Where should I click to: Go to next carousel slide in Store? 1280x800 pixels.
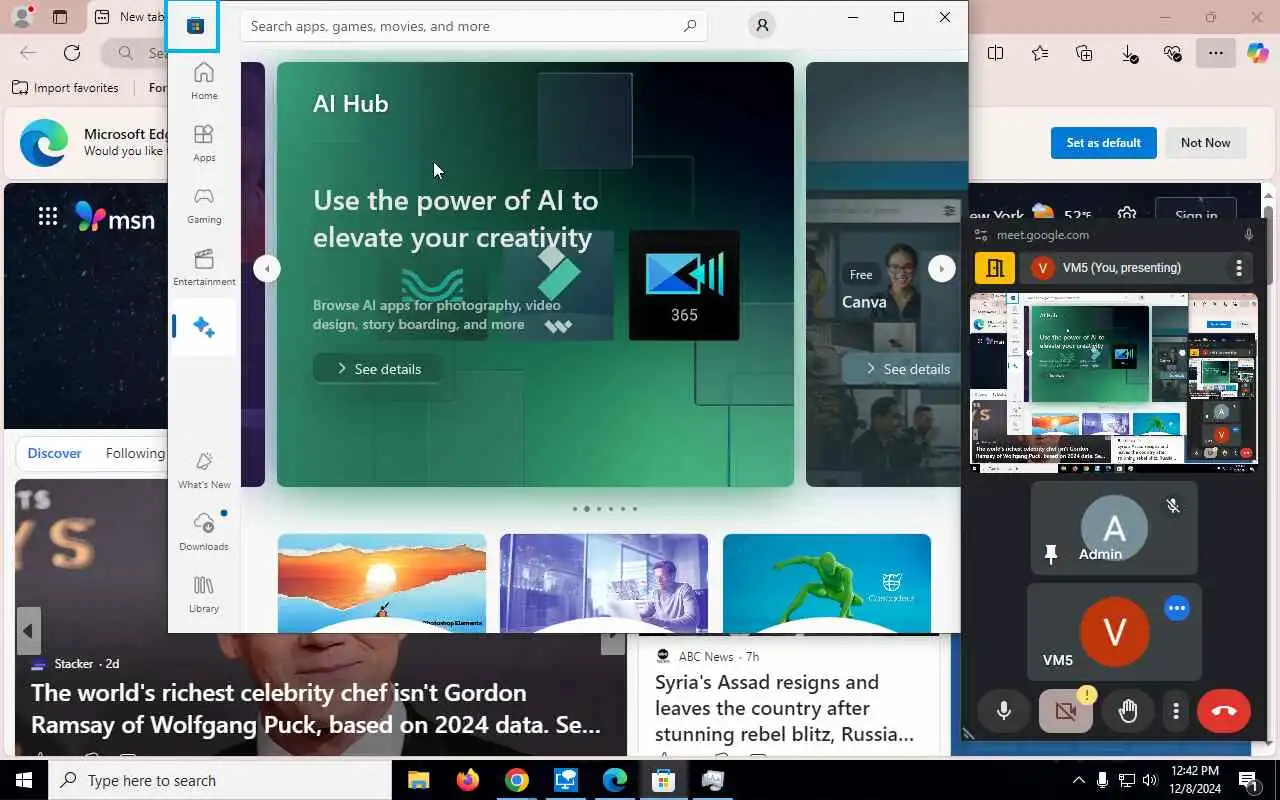click(941, 268)
